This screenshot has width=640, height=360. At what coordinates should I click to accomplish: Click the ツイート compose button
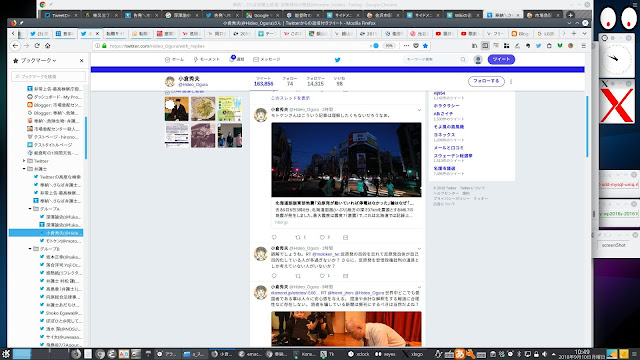pos(501,60)
